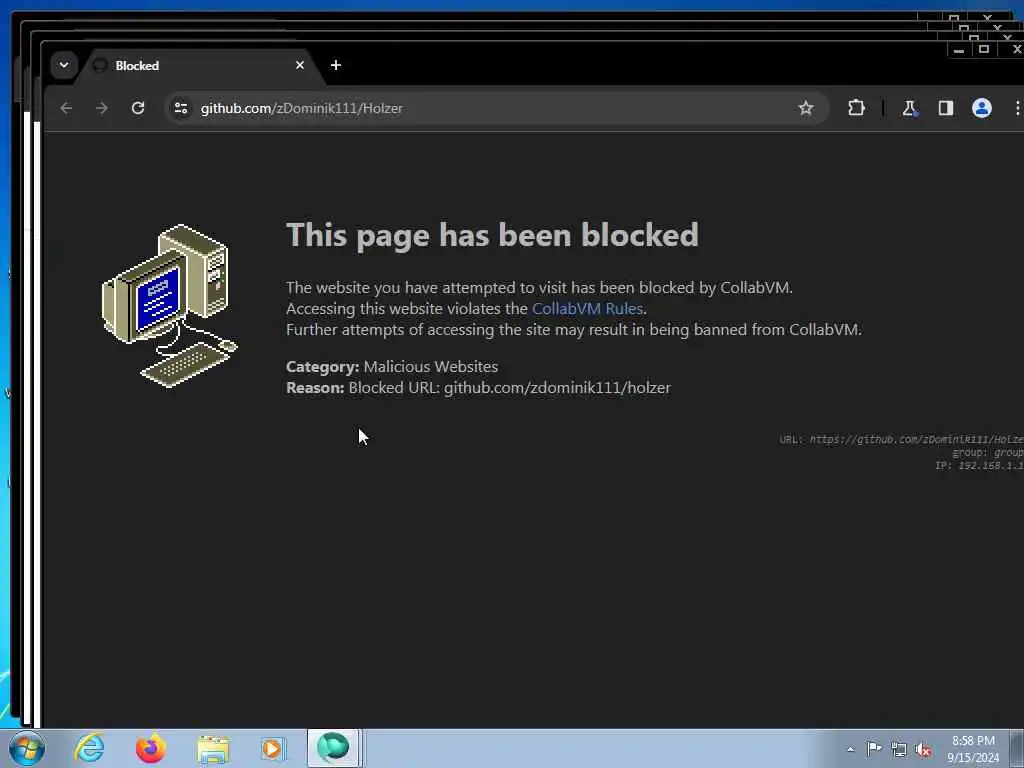Open Chrome Labs flask icon
1024x768 pixels.
click(x=909, y=108)
